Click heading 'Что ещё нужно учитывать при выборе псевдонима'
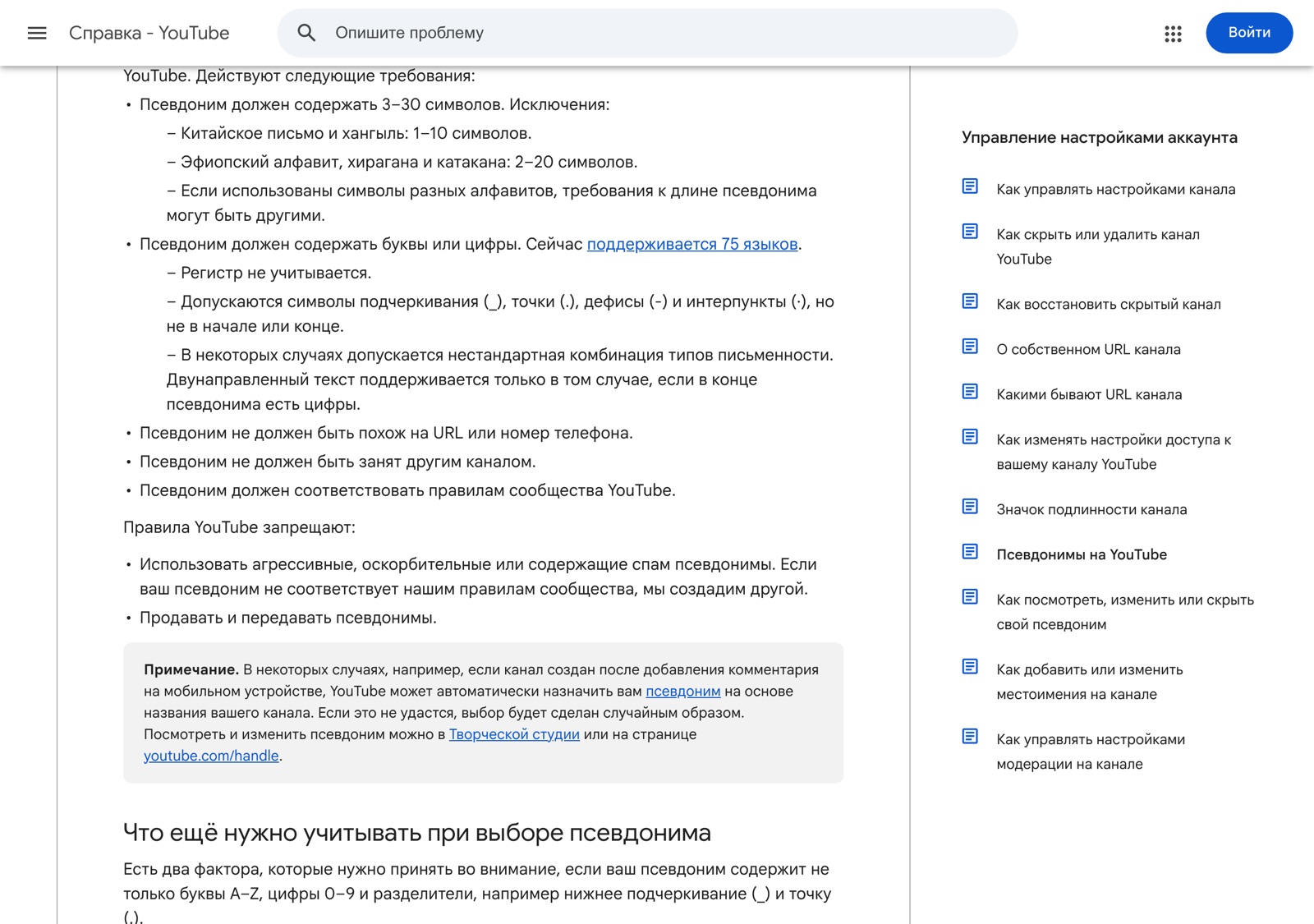Image resolution: width=1314 pixels, height=924 pixels. pos(417,833)
